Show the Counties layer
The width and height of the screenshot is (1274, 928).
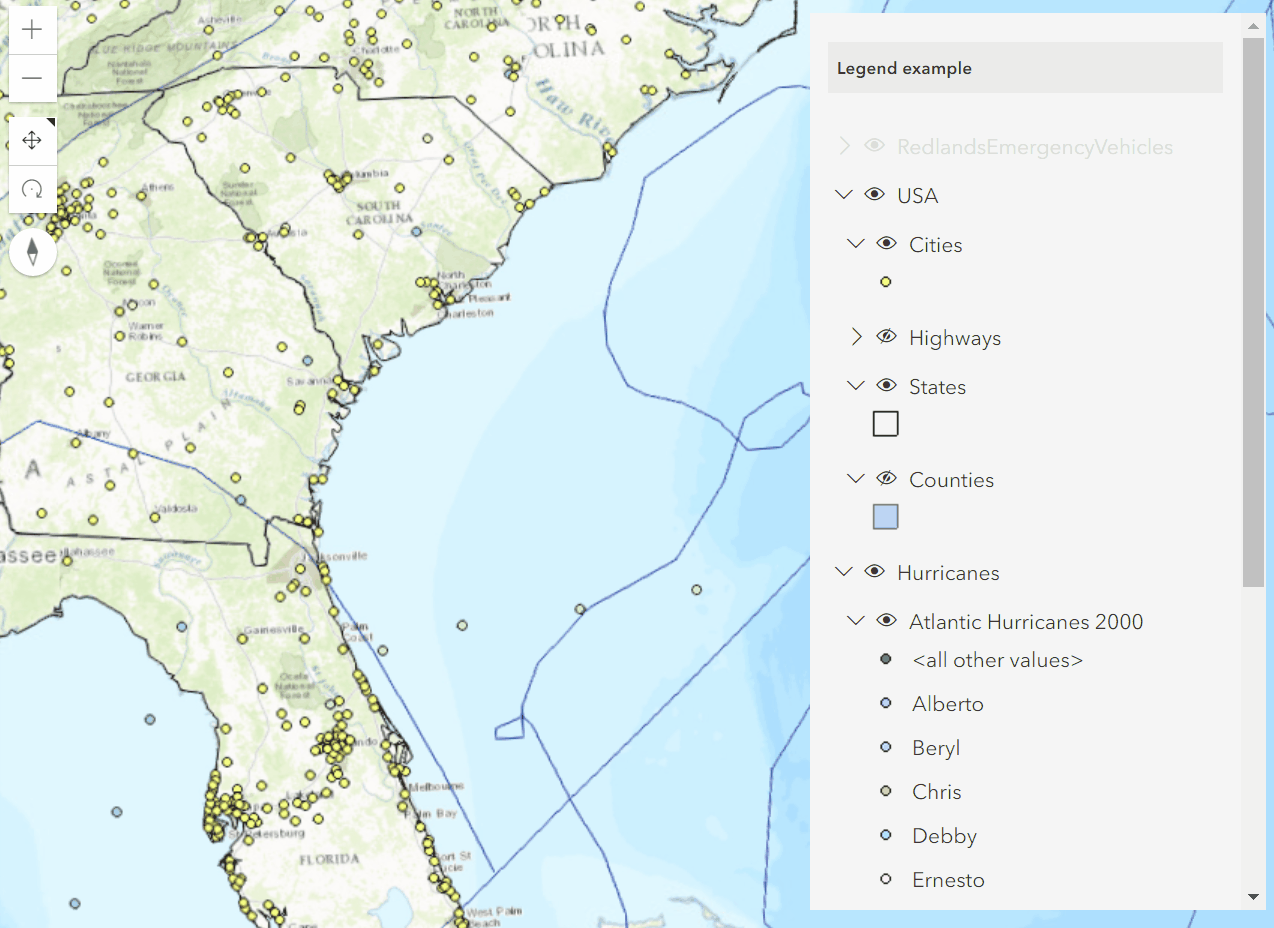pos(886,479)
